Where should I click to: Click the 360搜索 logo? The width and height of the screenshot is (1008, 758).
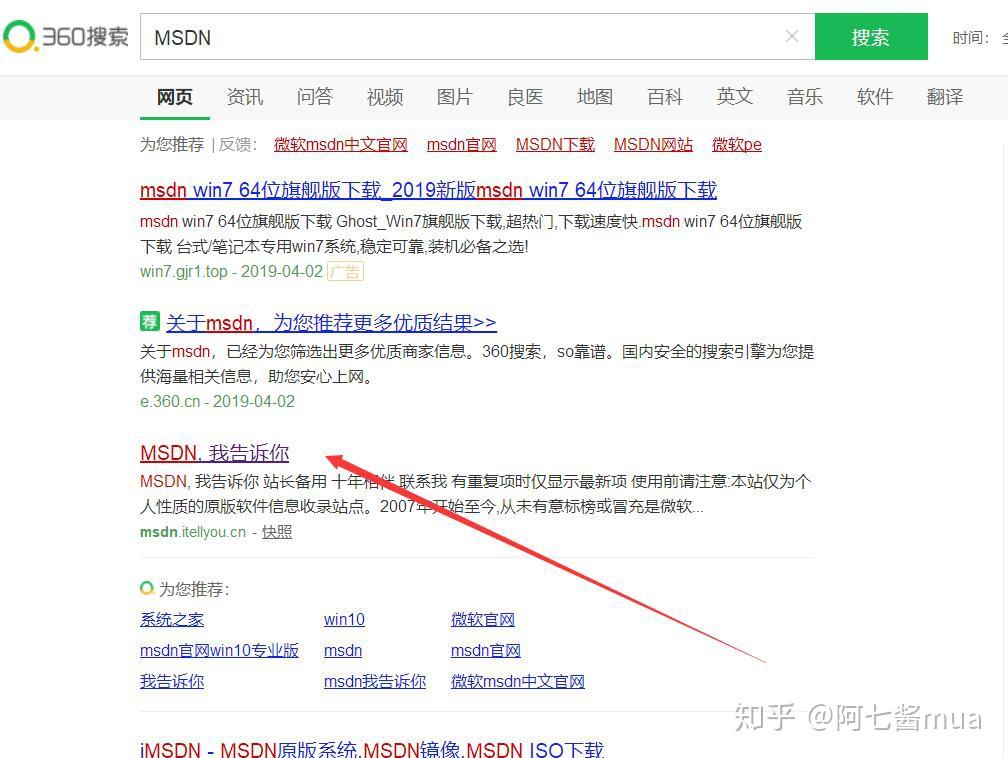(x=65, y=36)
